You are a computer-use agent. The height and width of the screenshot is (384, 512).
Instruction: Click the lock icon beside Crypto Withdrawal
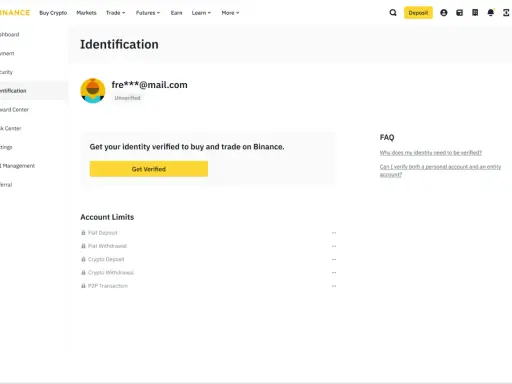pyautogui.click(x=83, y=273)
